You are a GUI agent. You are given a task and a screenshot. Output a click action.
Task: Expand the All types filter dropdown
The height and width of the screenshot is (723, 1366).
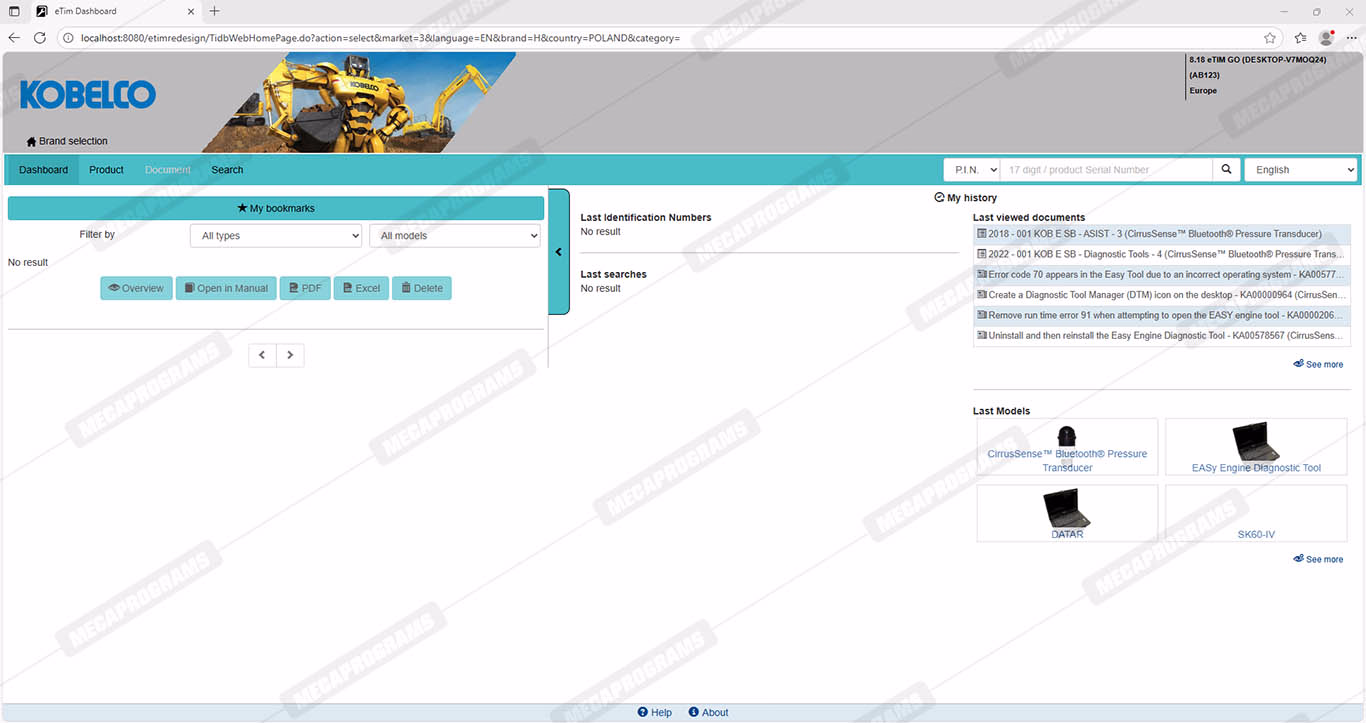pos(275,236)
